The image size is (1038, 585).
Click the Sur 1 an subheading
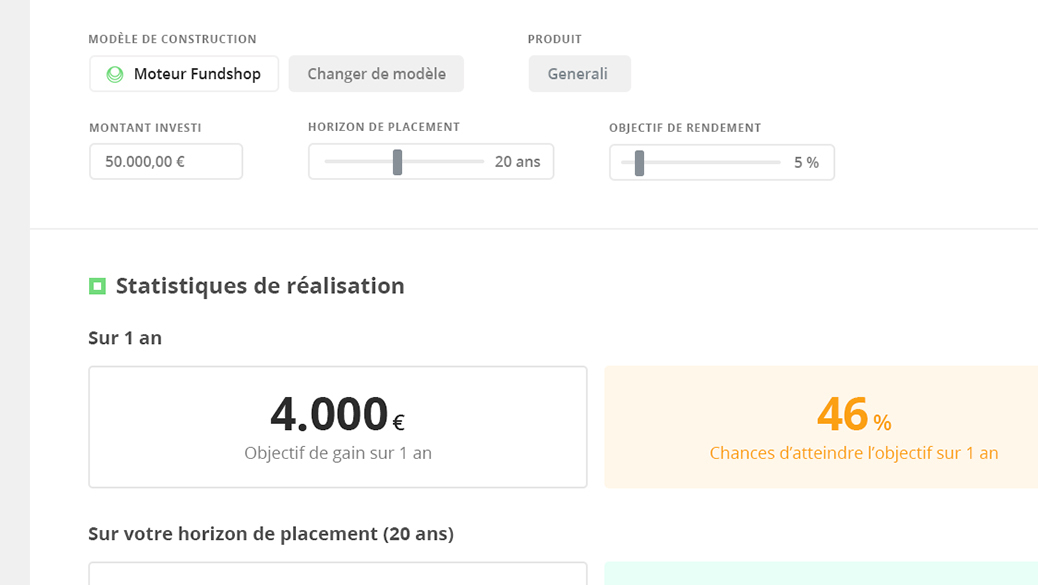[125, 338]
